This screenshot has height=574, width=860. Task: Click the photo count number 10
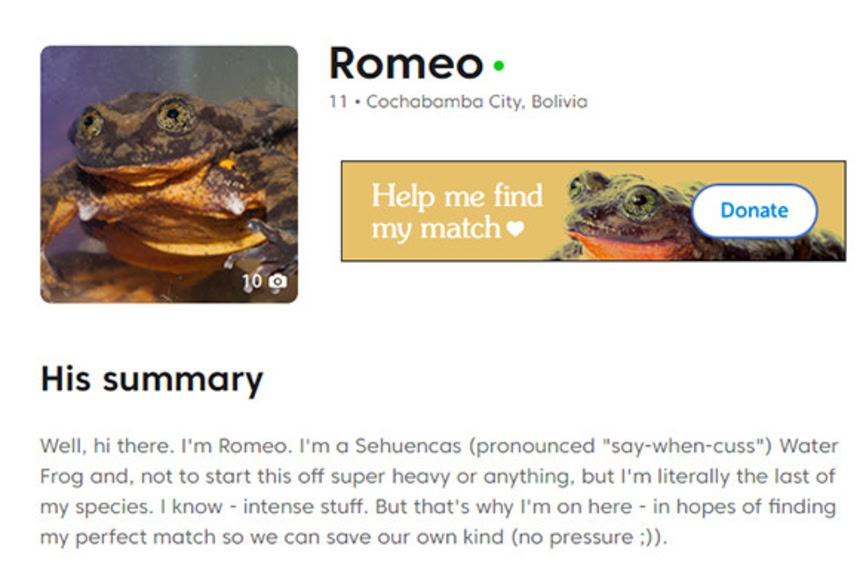click(x=252, y=282)
